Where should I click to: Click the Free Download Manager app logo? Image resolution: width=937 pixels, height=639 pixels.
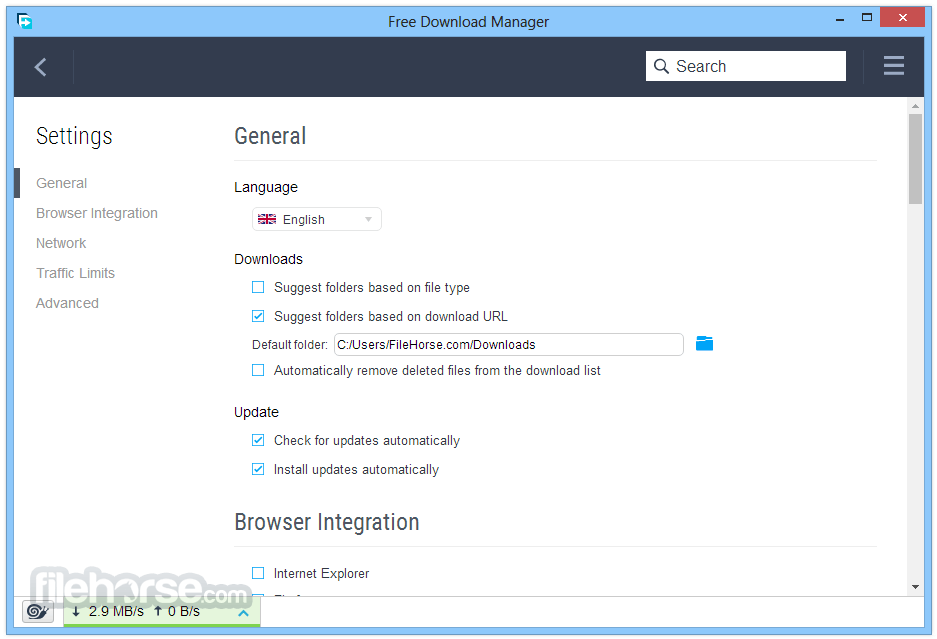[25, 22]
